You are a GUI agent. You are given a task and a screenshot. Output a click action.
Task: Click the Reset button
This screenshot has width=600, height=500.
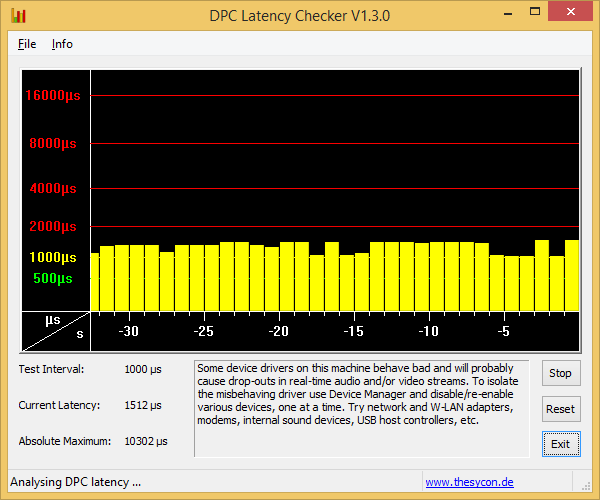click(x=561, y=409)
